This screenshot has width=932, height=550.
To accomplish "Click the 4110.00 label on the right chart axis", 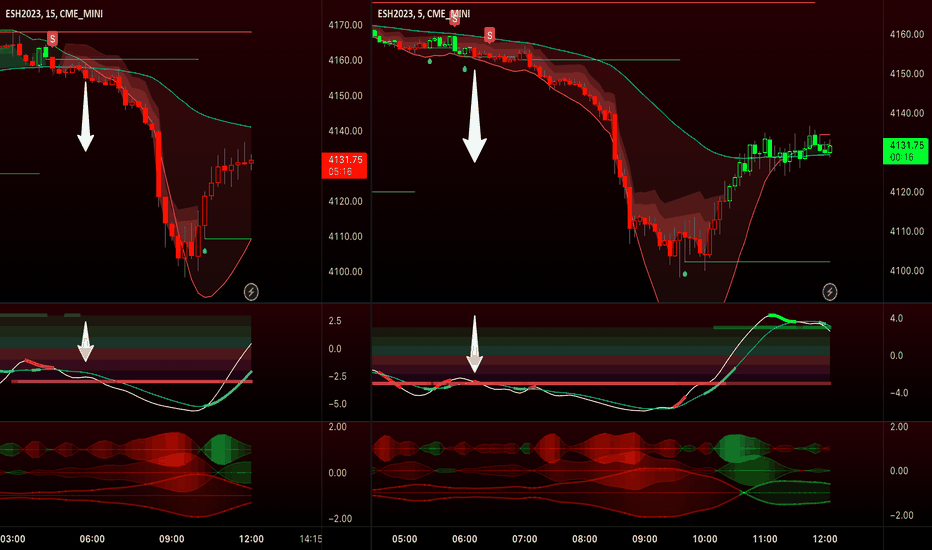I will click(x=907, y=231).
